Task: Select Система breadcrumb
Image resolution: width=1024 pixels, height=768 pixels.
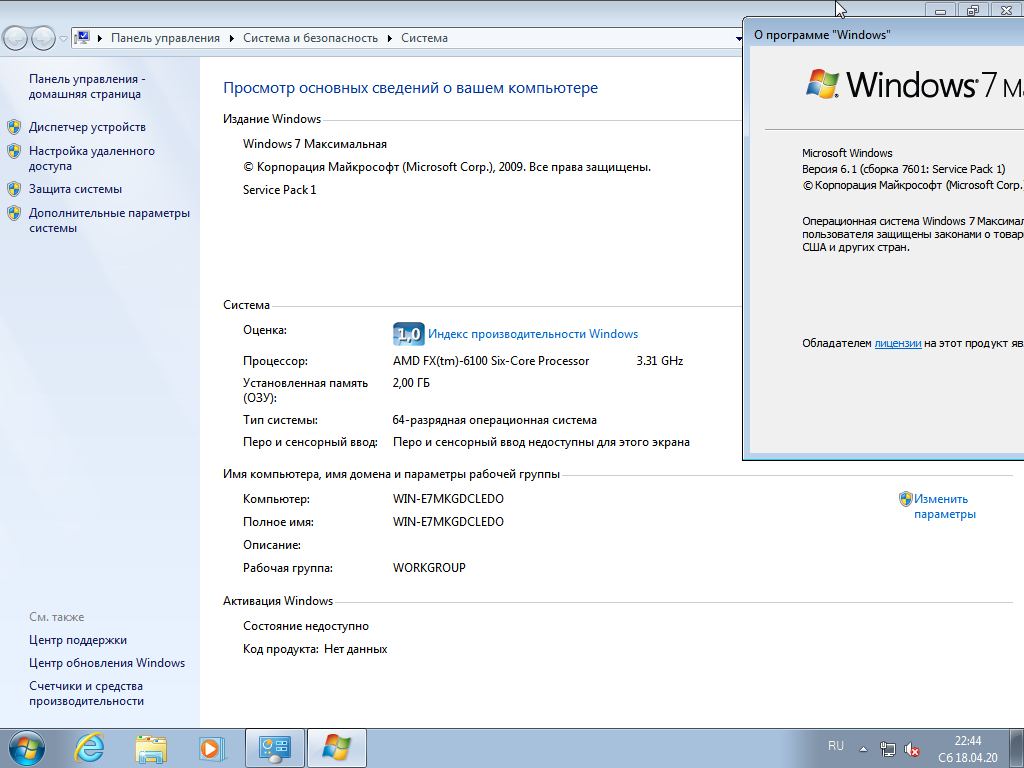Action: (x=424, y=38)
